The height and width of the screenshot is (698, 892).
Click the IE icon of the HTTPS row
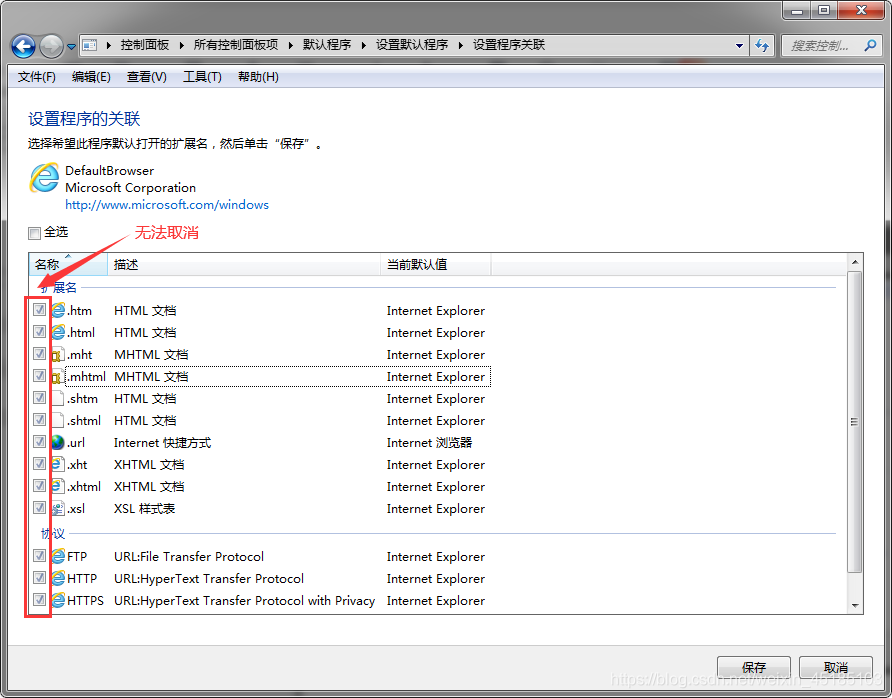[58, 600]
